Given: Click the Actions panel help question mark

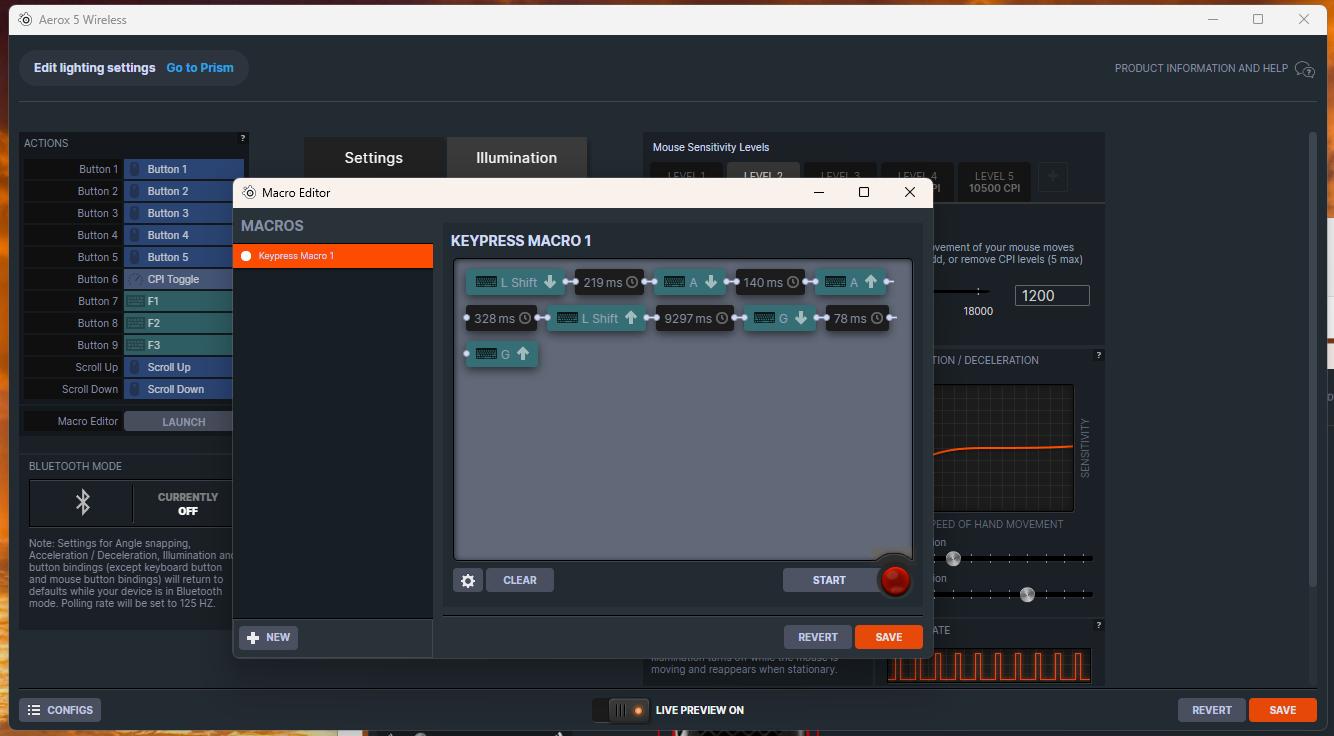Looking at the screenshot, I should pyautogui.click(x=242, y=138).
